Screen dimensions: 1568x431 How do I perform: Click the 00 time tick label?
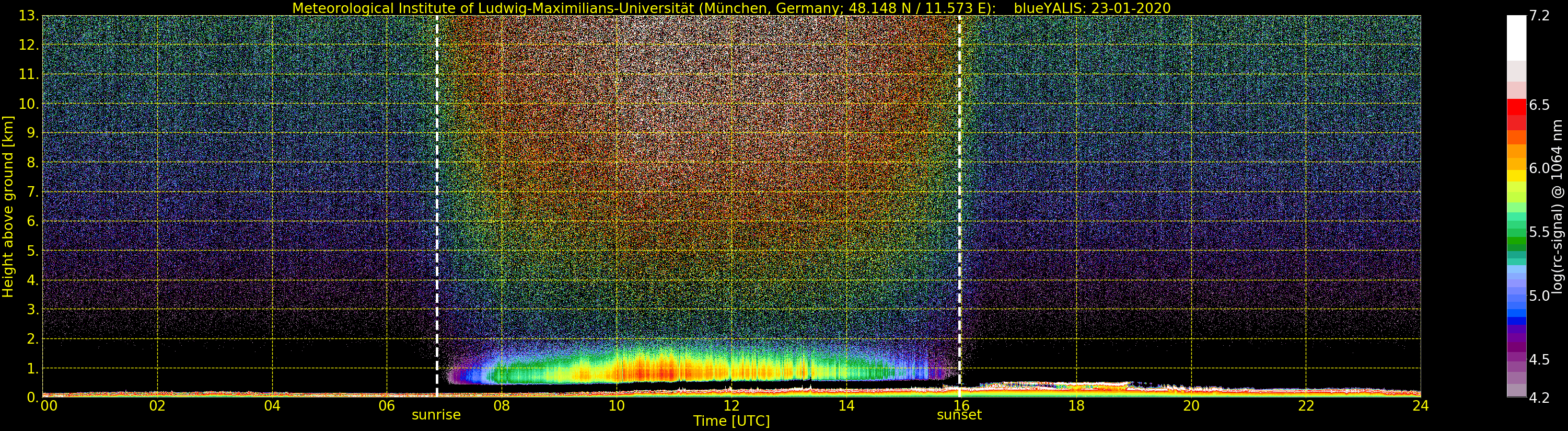49,405
